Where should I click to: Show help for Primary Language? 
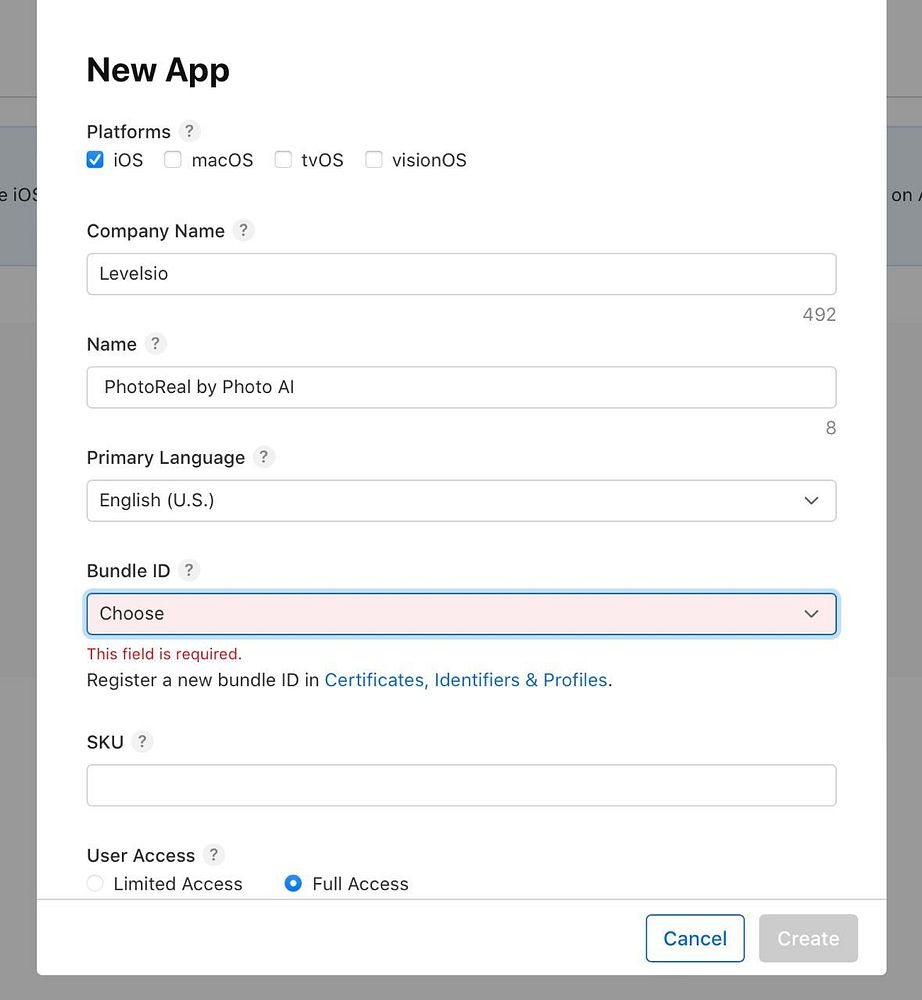(x=263, y=457)
